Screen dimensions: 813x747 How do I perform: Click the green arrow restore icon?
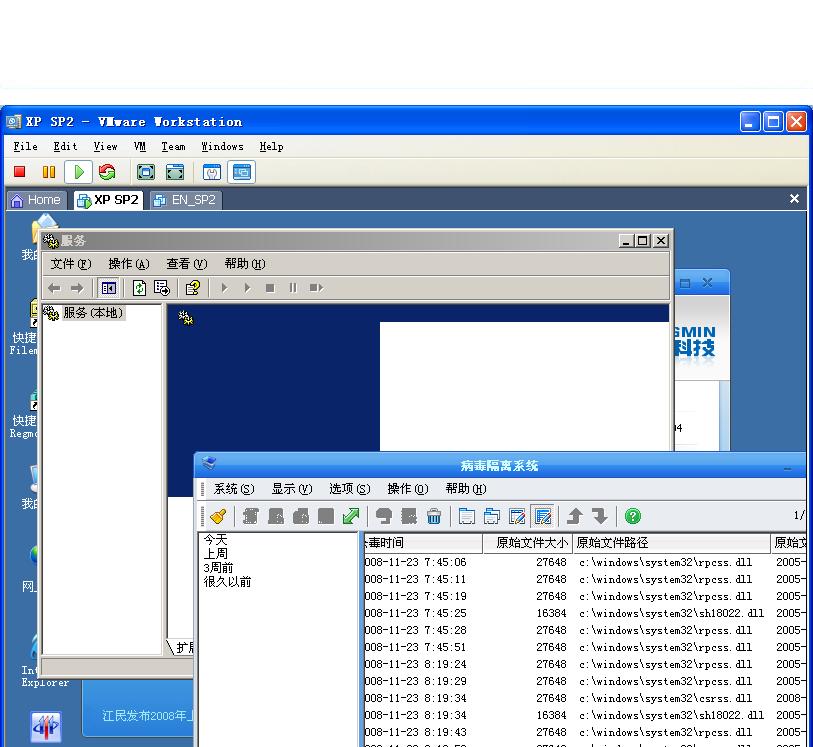[x=350, y=516]
